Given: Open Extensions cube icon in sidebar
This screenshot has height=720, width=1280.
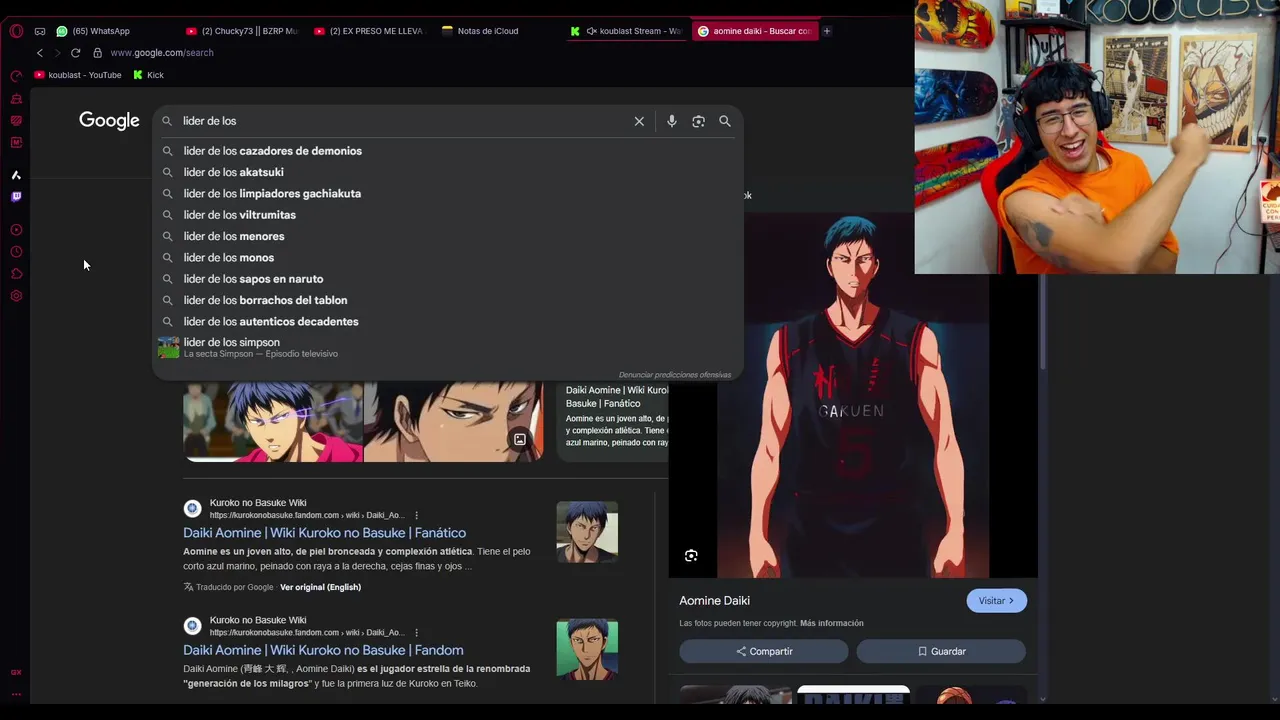Looking at the screenshot, I should click(x=16, y=274).
